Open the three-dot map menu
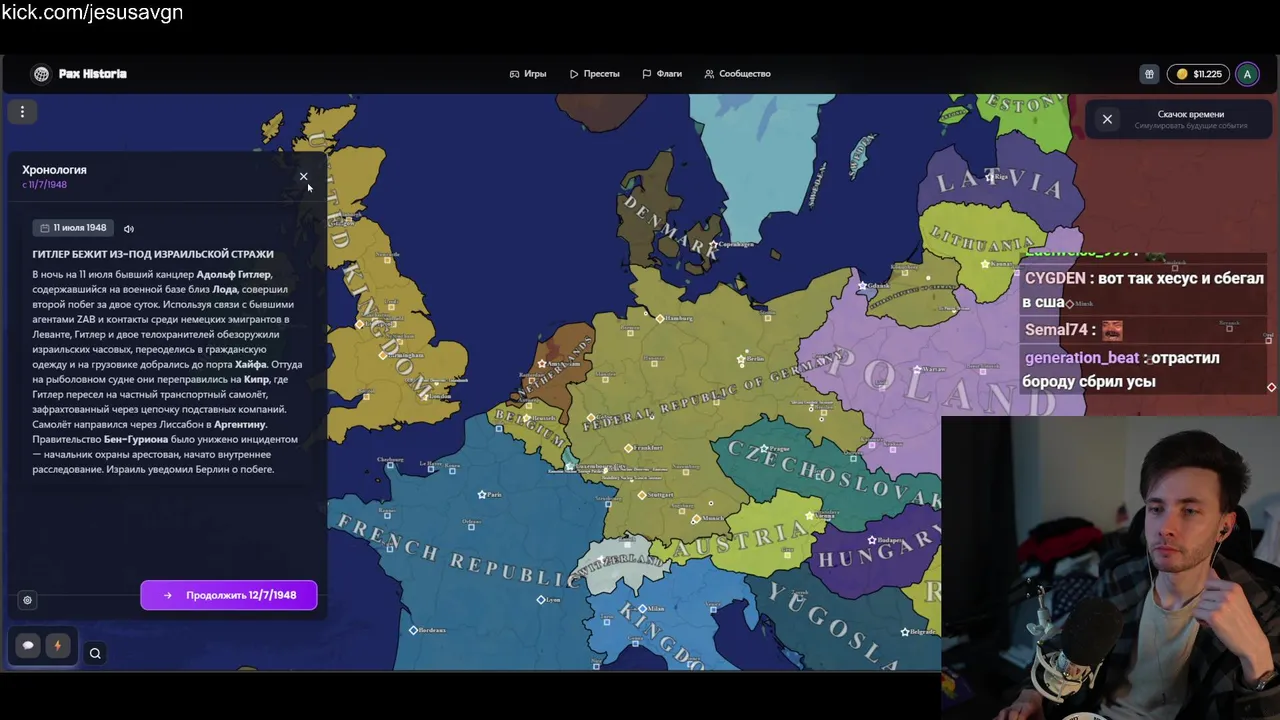 pyautogui.click(x=22, y=112)
